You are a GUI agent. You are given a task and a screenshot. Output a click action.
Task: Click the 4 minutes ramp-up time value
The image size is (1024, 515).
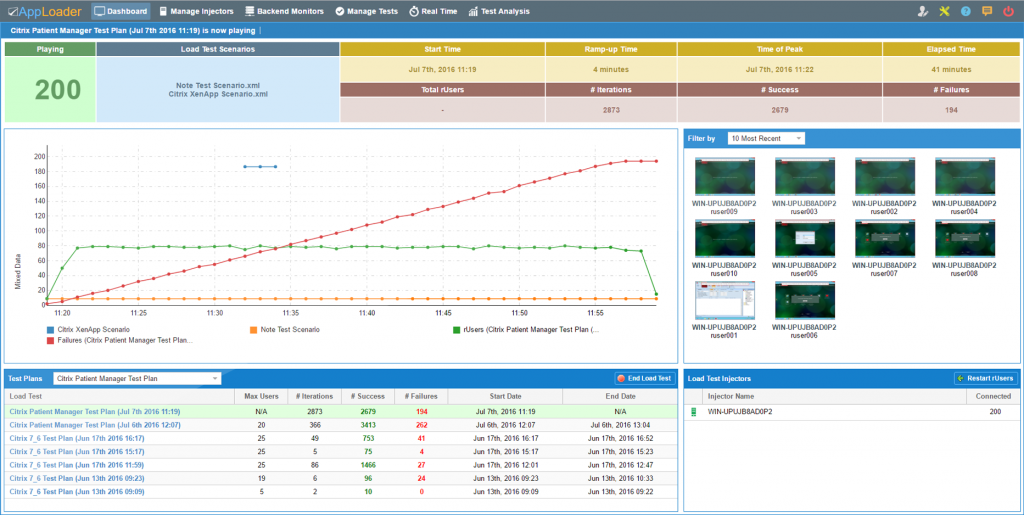click(611, 69)
